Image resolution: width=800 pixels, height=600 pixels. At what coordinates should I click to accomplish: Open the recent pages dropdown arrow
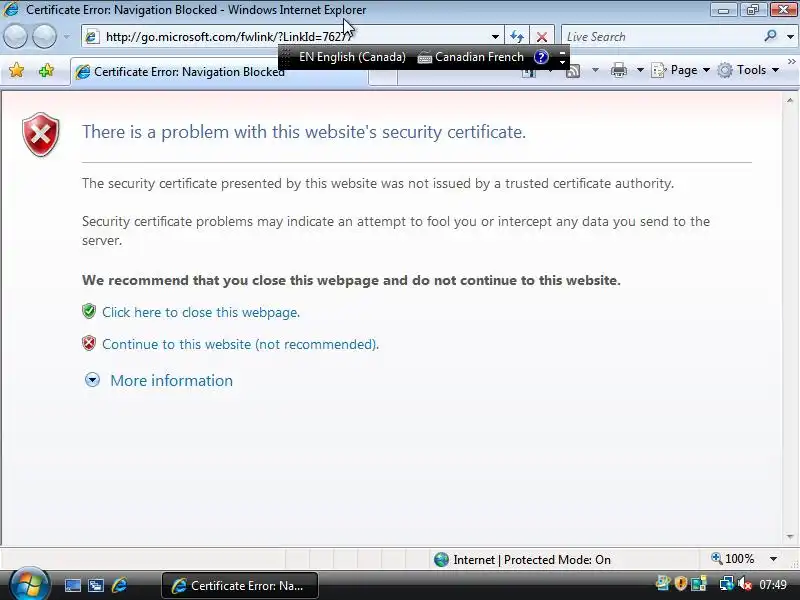pyautogui.click(x=67, y=37)
